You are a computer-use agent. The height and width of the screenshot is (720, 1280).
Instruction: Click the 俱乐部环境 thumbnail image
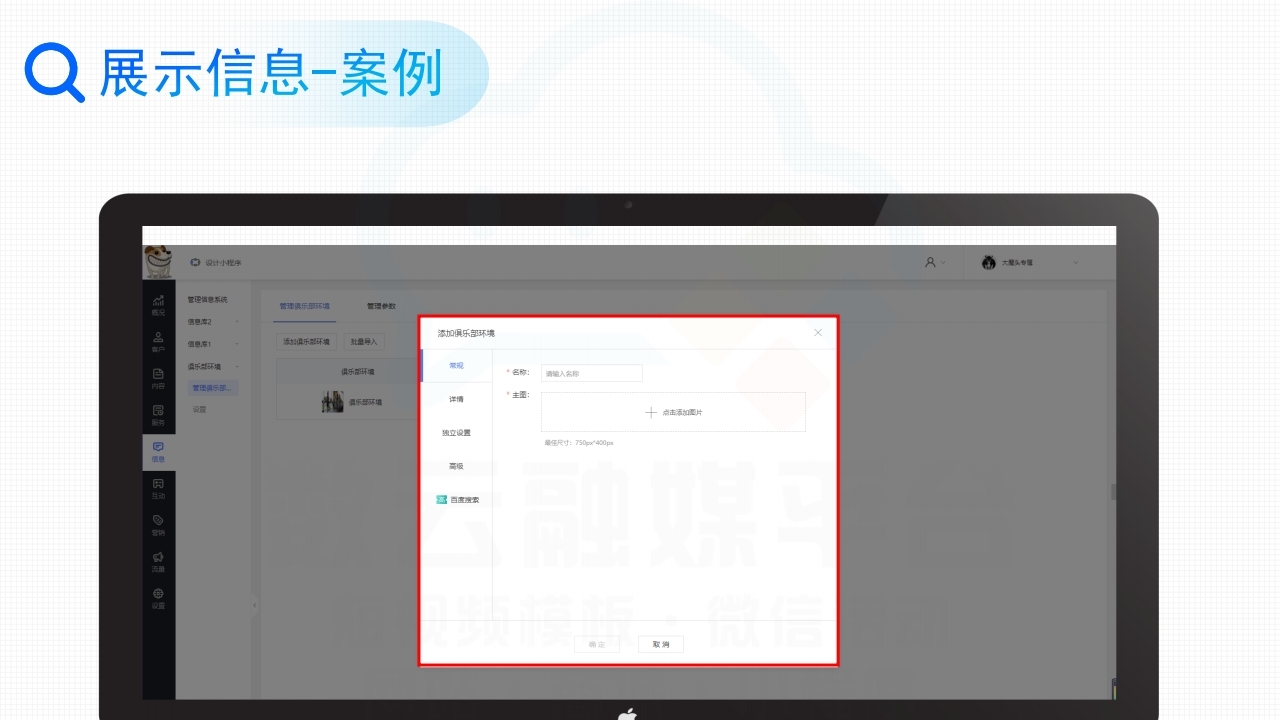pos(332,402)
